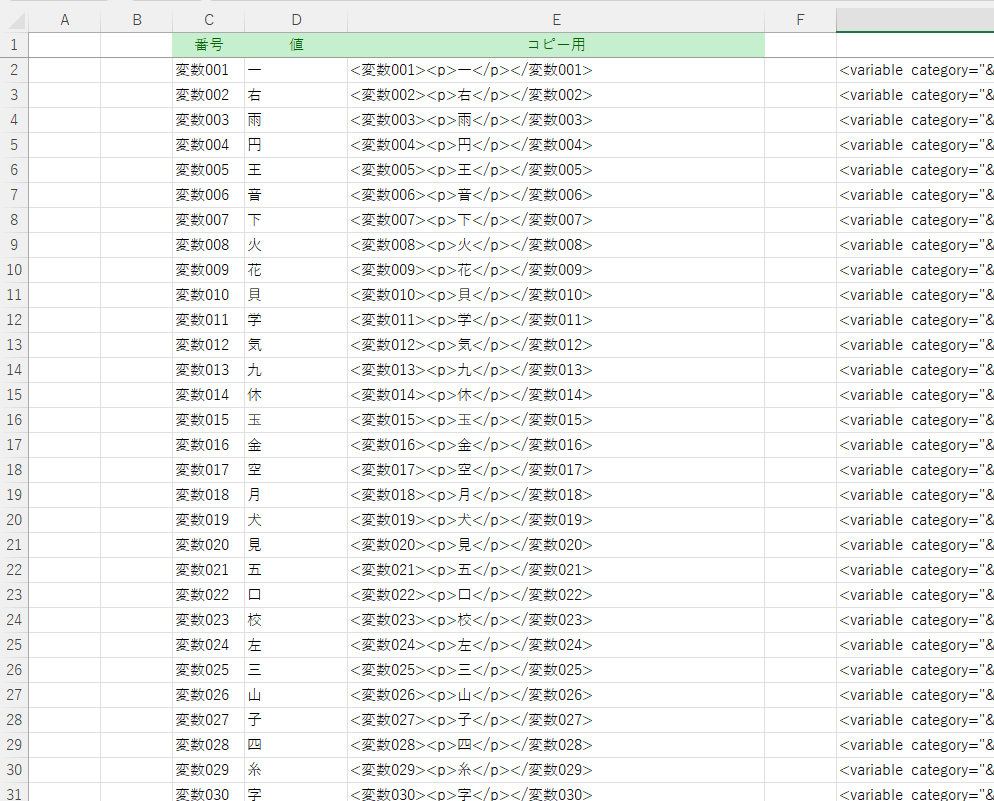Image resolution: width=994 pixels, height=801 pixels.
Task: Click value cell 火 in row 9
Action: 296,245
